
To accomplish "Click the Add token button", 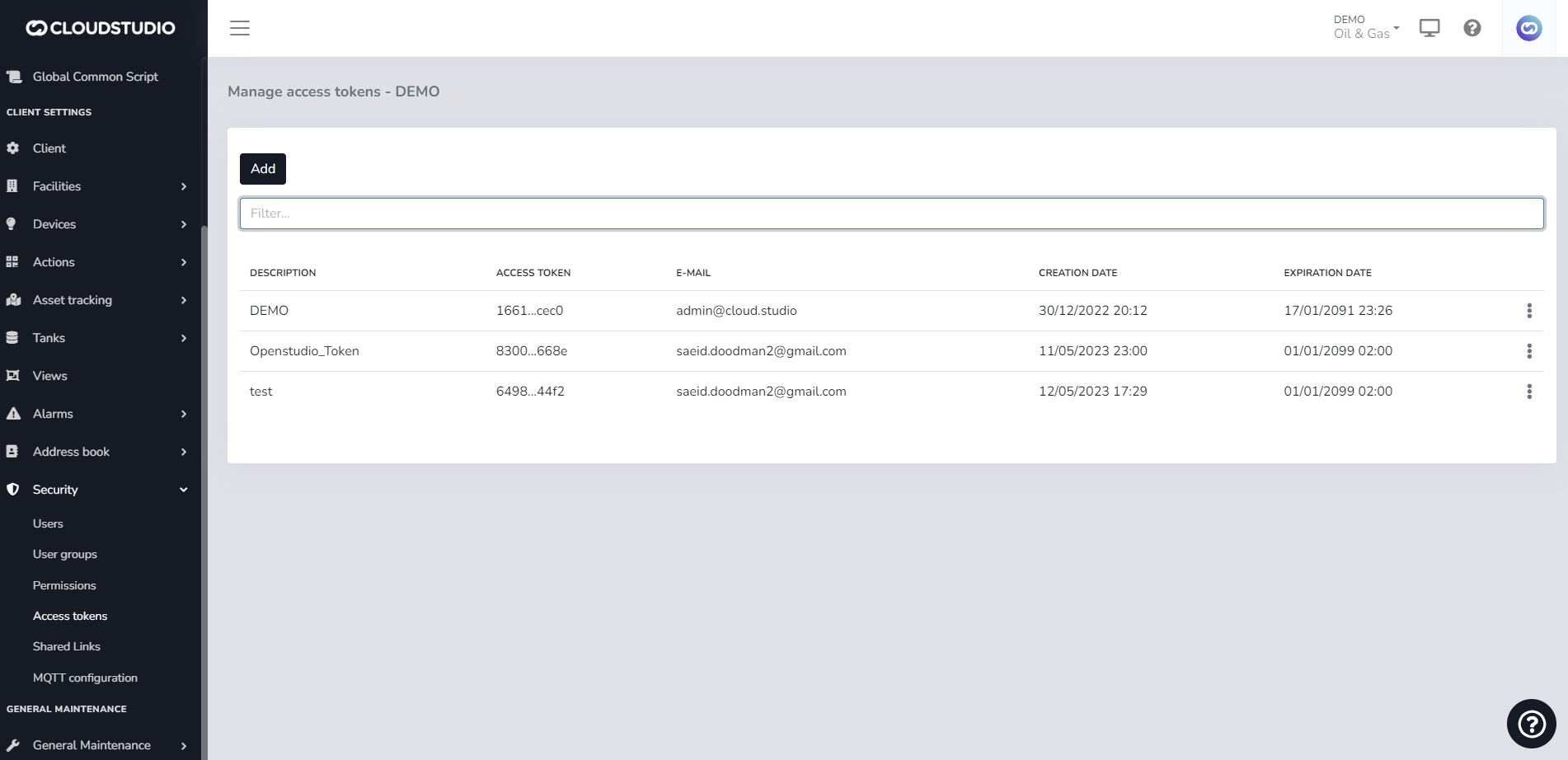I will click(263, 169).
